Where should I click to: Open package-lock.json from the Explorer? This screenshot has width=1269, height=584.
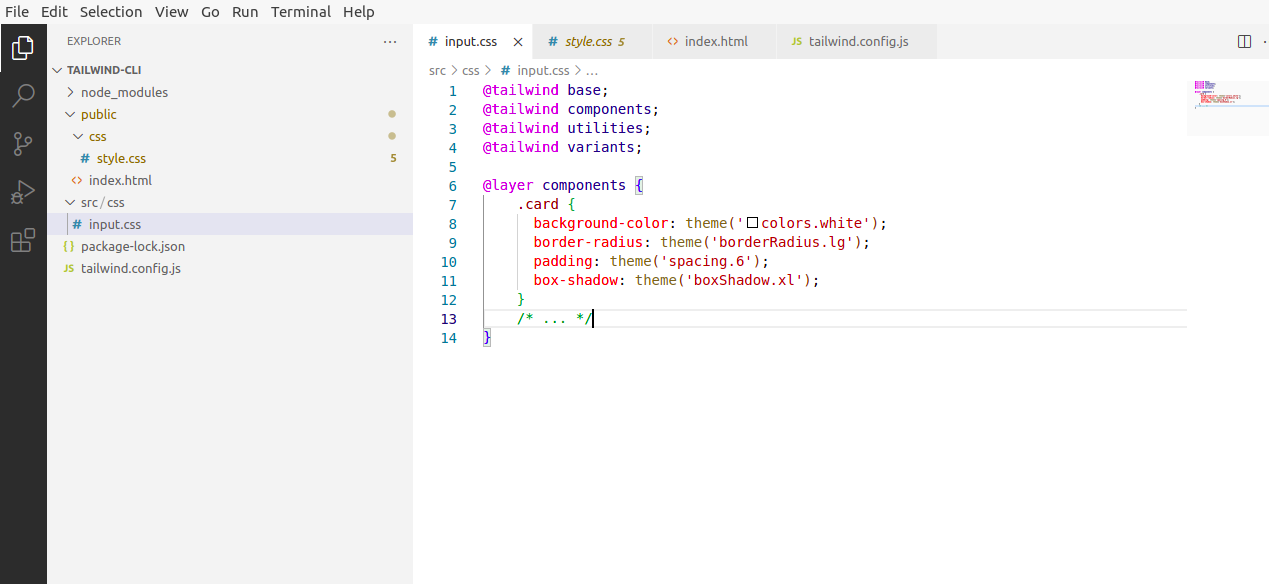132,246
